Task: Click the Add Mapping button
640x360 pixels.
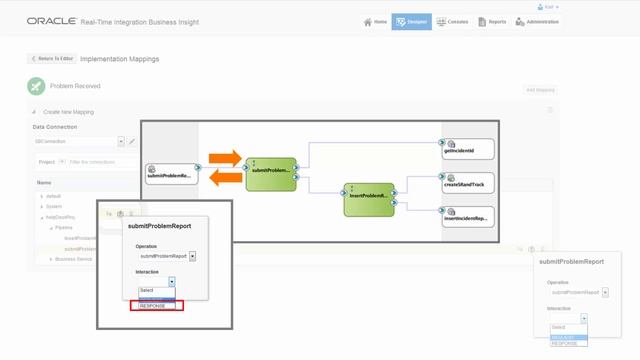Action: coord(540,90)
